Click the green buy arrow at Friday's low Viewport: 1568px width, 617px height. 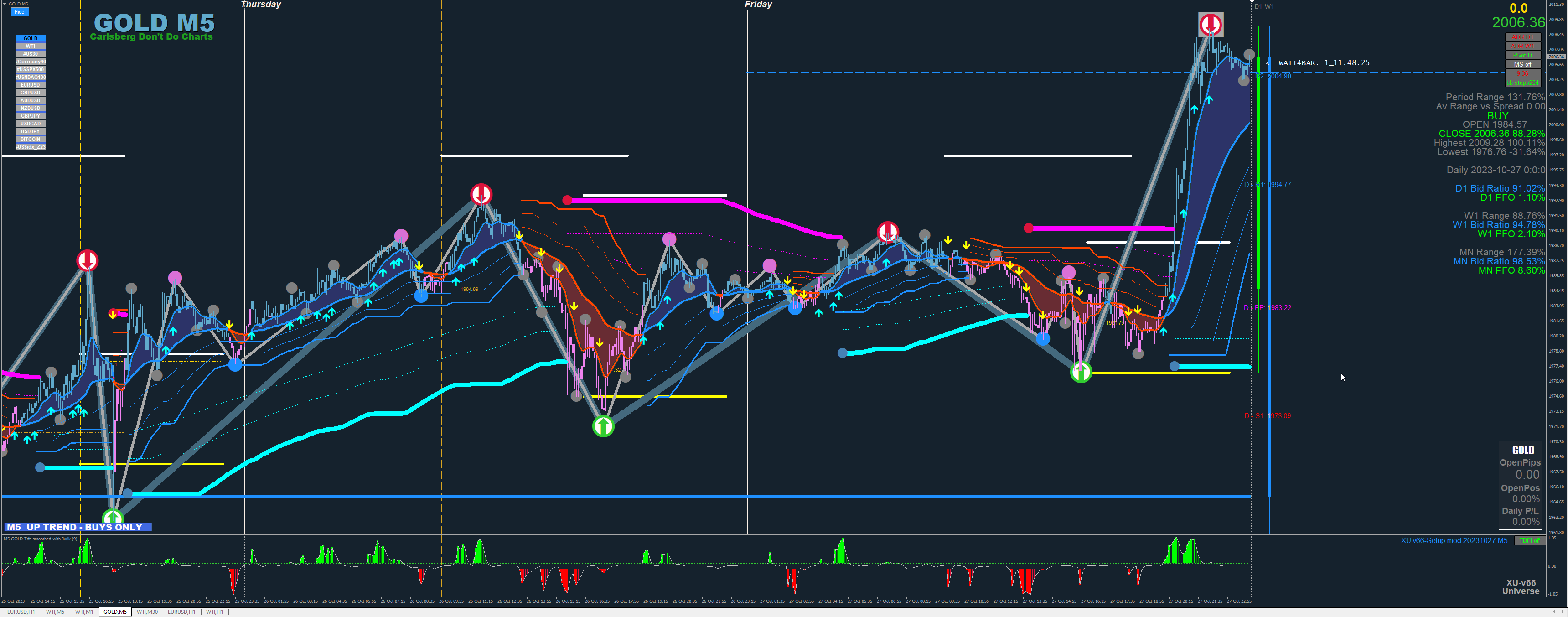(1081, 372)
